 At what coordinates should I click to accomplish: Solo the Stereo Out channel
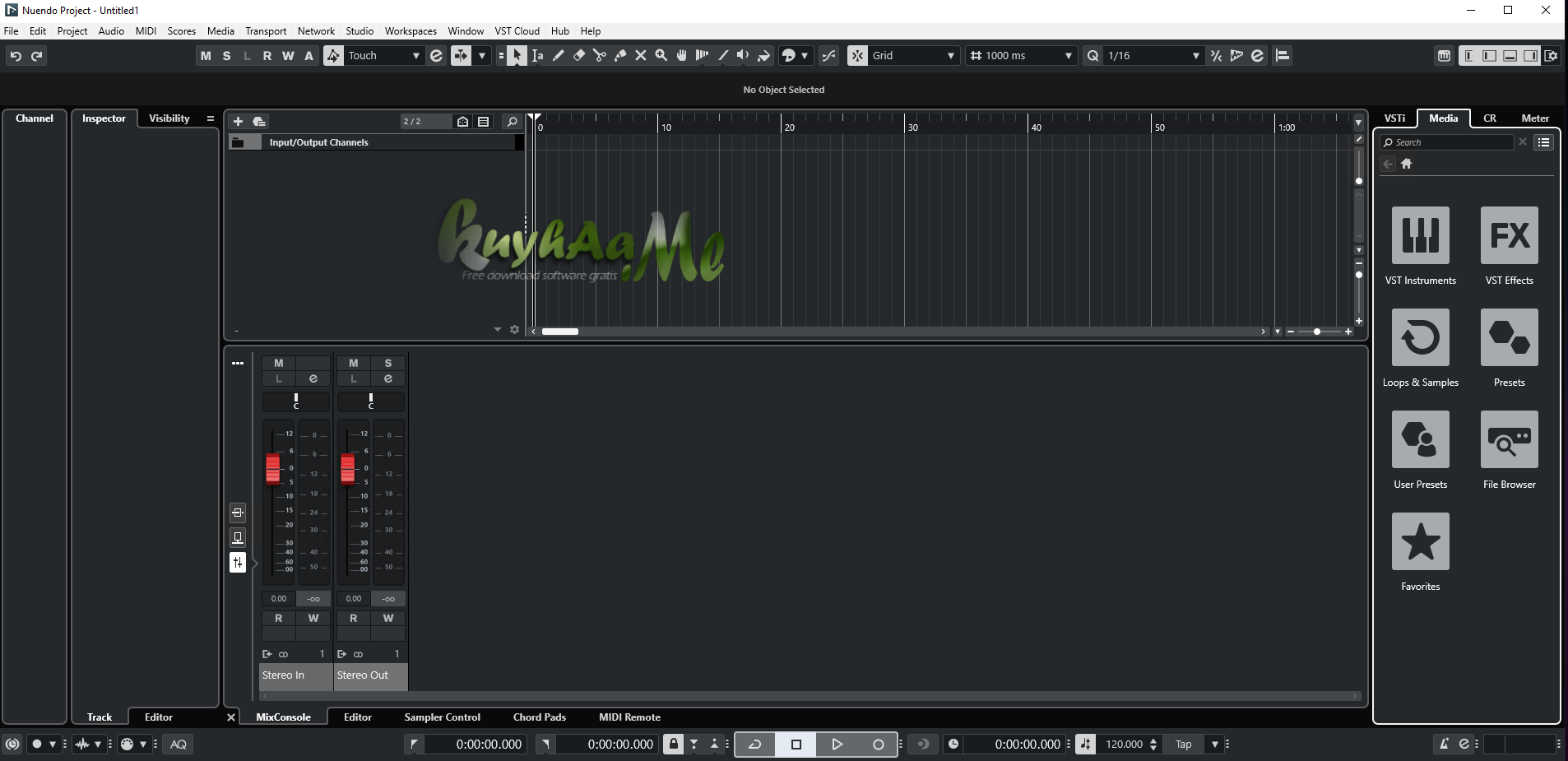(x=388, y=363)
